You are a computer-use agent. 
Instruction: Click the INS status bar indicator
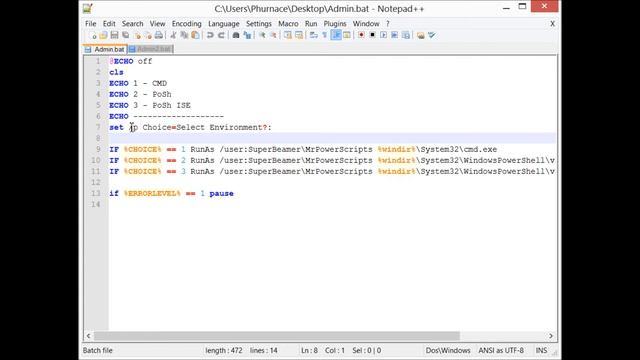click(x=541, y=350)
